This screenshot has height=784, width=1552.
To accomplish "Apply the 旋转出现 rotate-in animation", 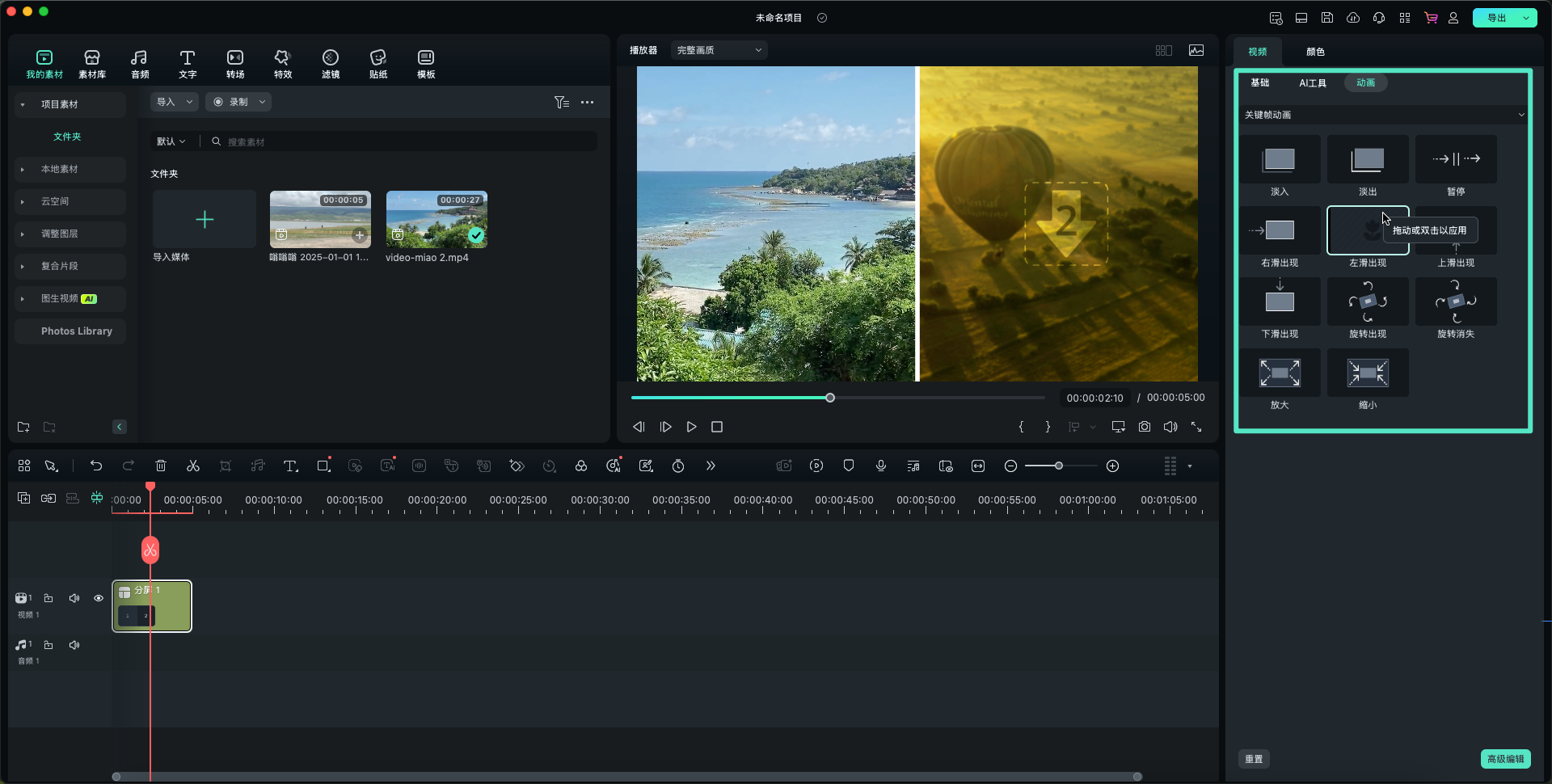I will pyautogui.click(x=1368, y=301).
